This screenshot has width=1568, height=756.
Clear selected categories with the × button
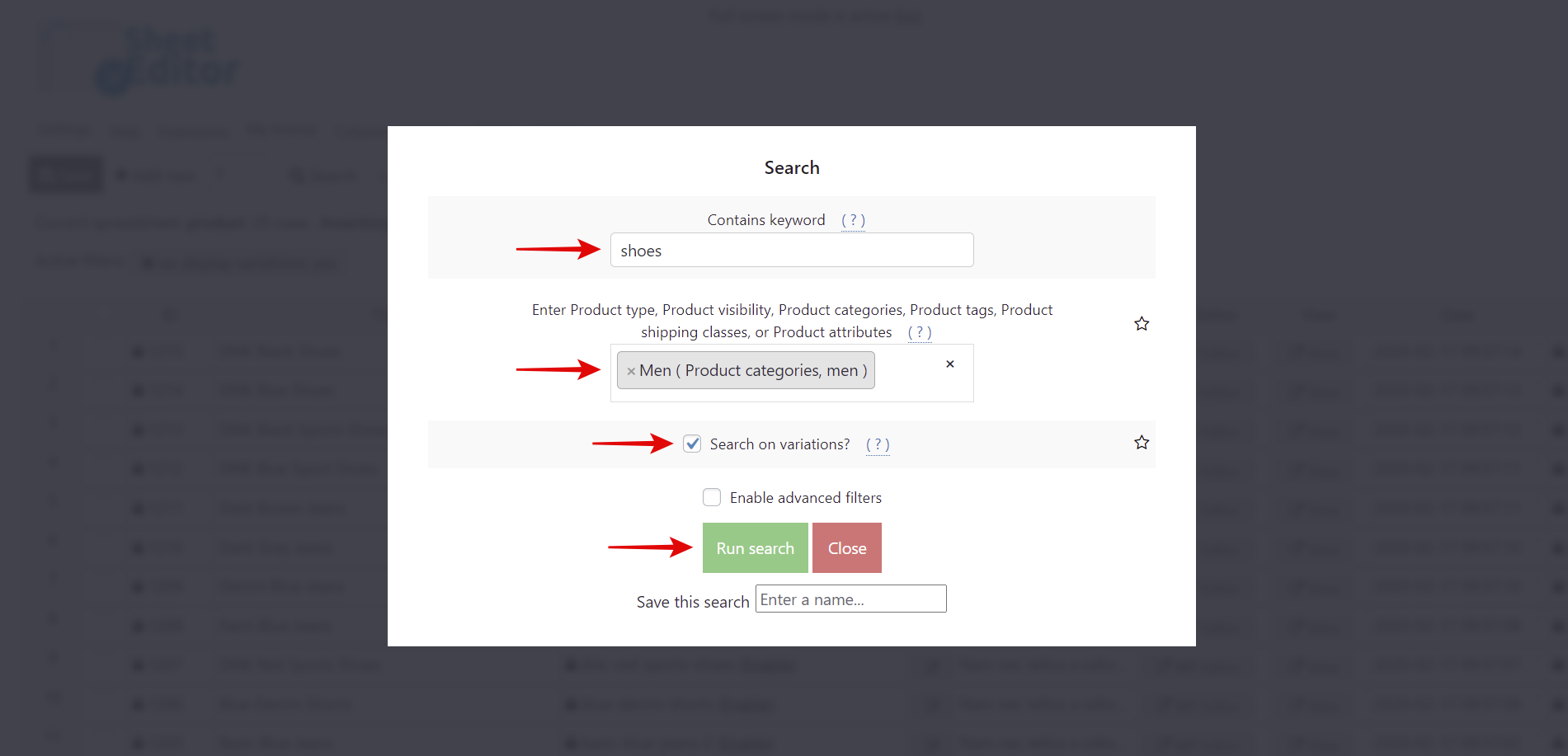pos(949,364)
